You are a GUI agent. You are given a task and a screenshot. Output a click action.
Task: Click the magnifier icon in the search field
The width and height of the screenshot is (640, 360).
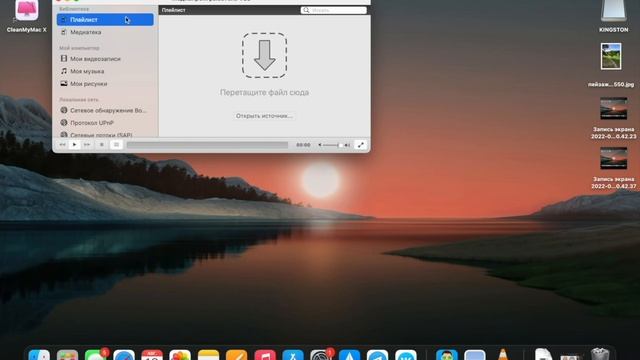point(306,10)
